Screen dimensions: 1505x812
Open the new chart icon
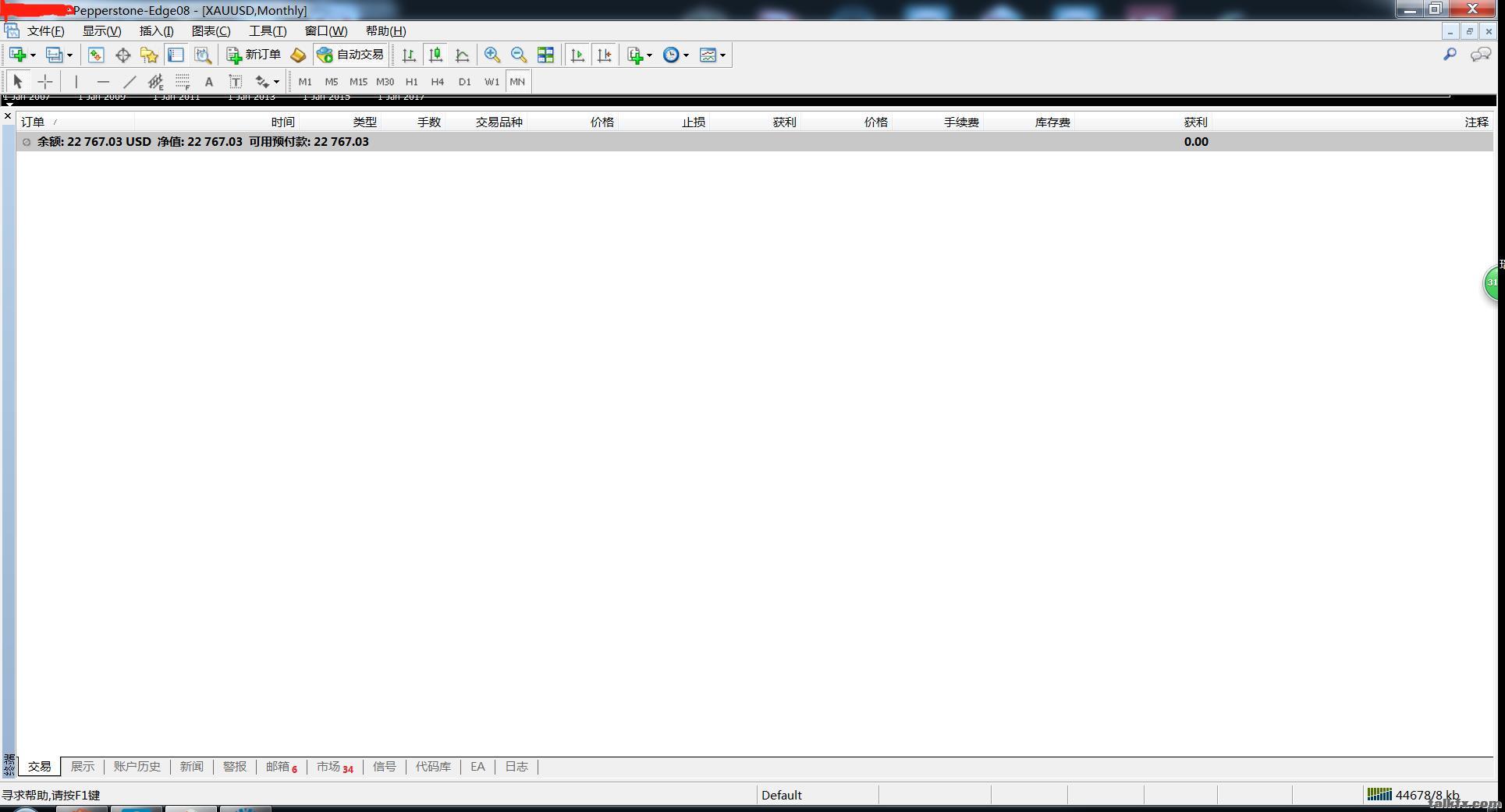(17, 55)
